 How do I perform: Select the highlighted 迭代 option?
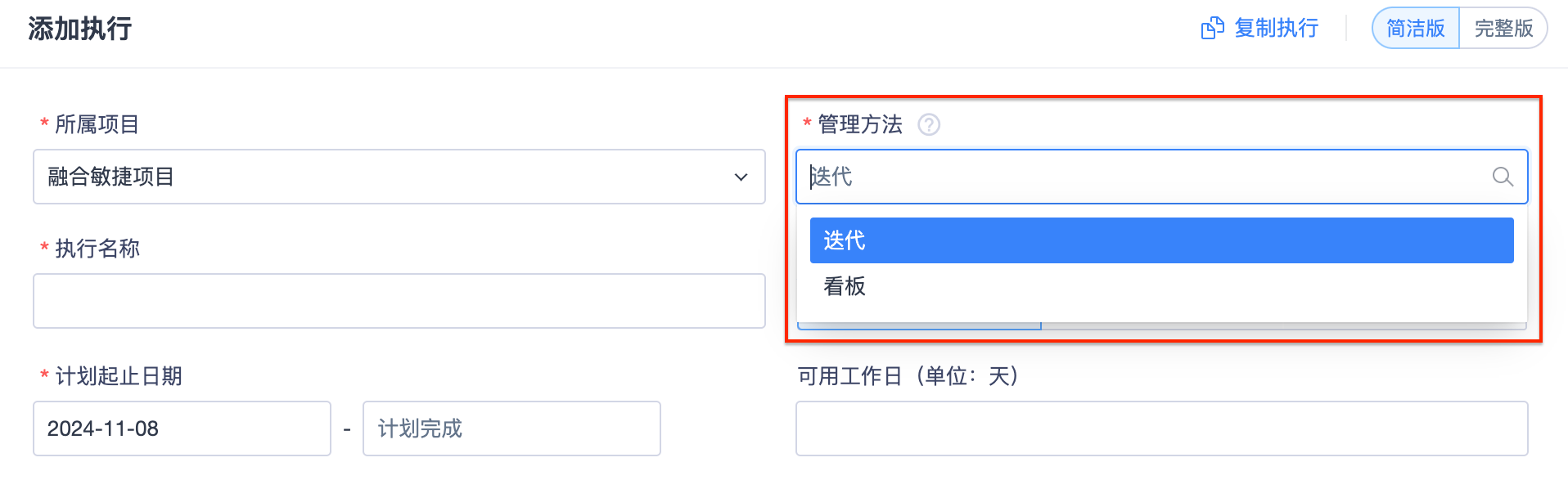[1162, 240]
